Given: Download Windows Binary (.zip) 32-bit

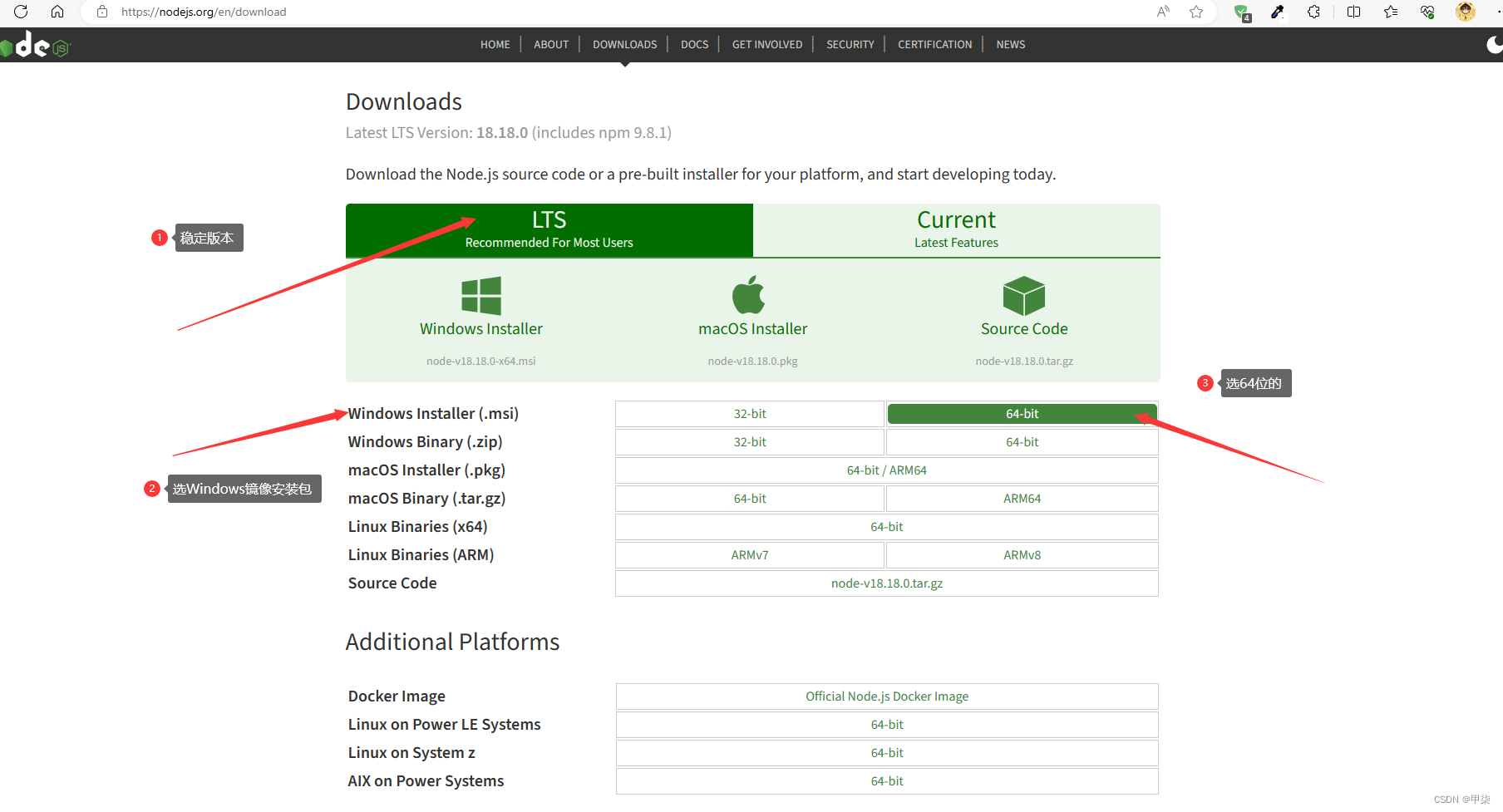Looking at the screenshot, I should [750, 442].
